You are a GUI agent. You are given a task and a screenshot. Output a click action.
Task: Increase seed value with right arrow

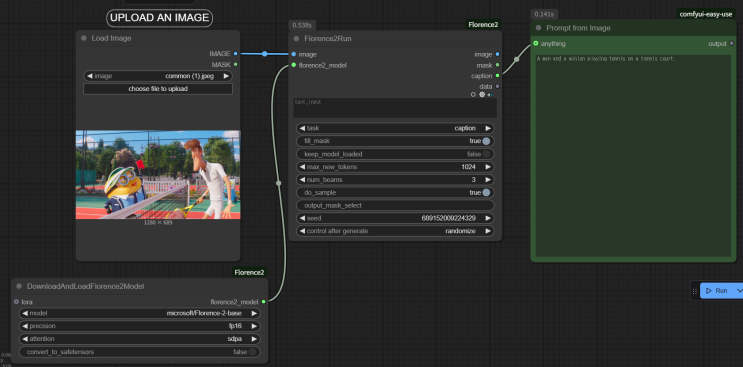[488, 218]
